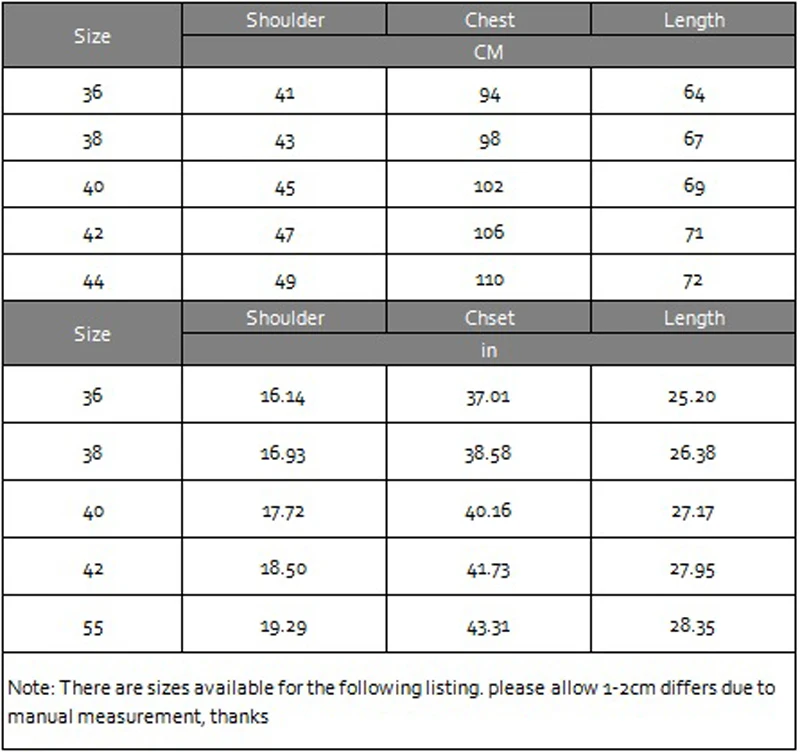Click the 'in' unit header row
The image size is (800, 752).
tap(488, 350)
